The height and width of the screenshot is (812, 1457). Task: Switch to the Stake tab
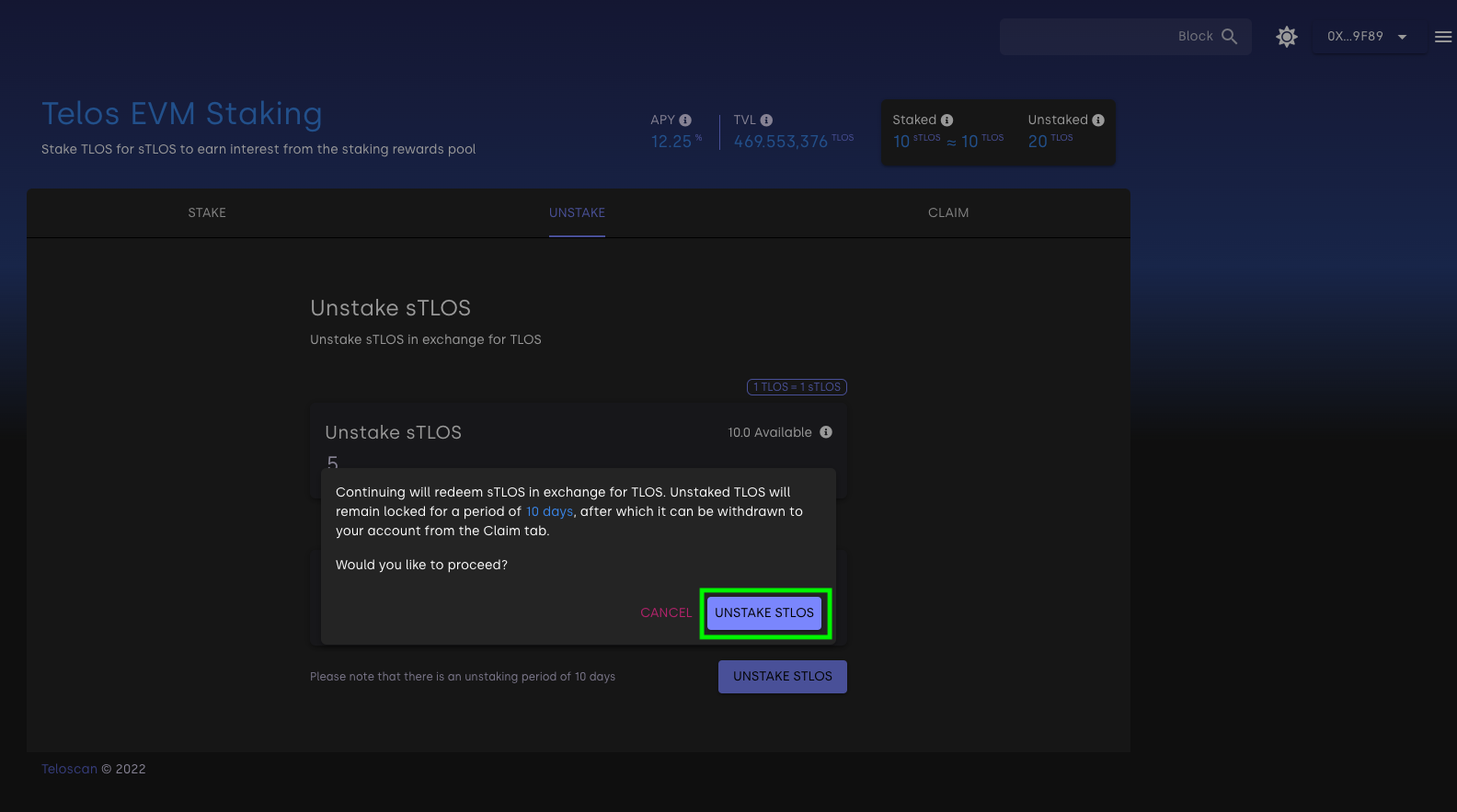pyautogui.click(x=207, y=212)
